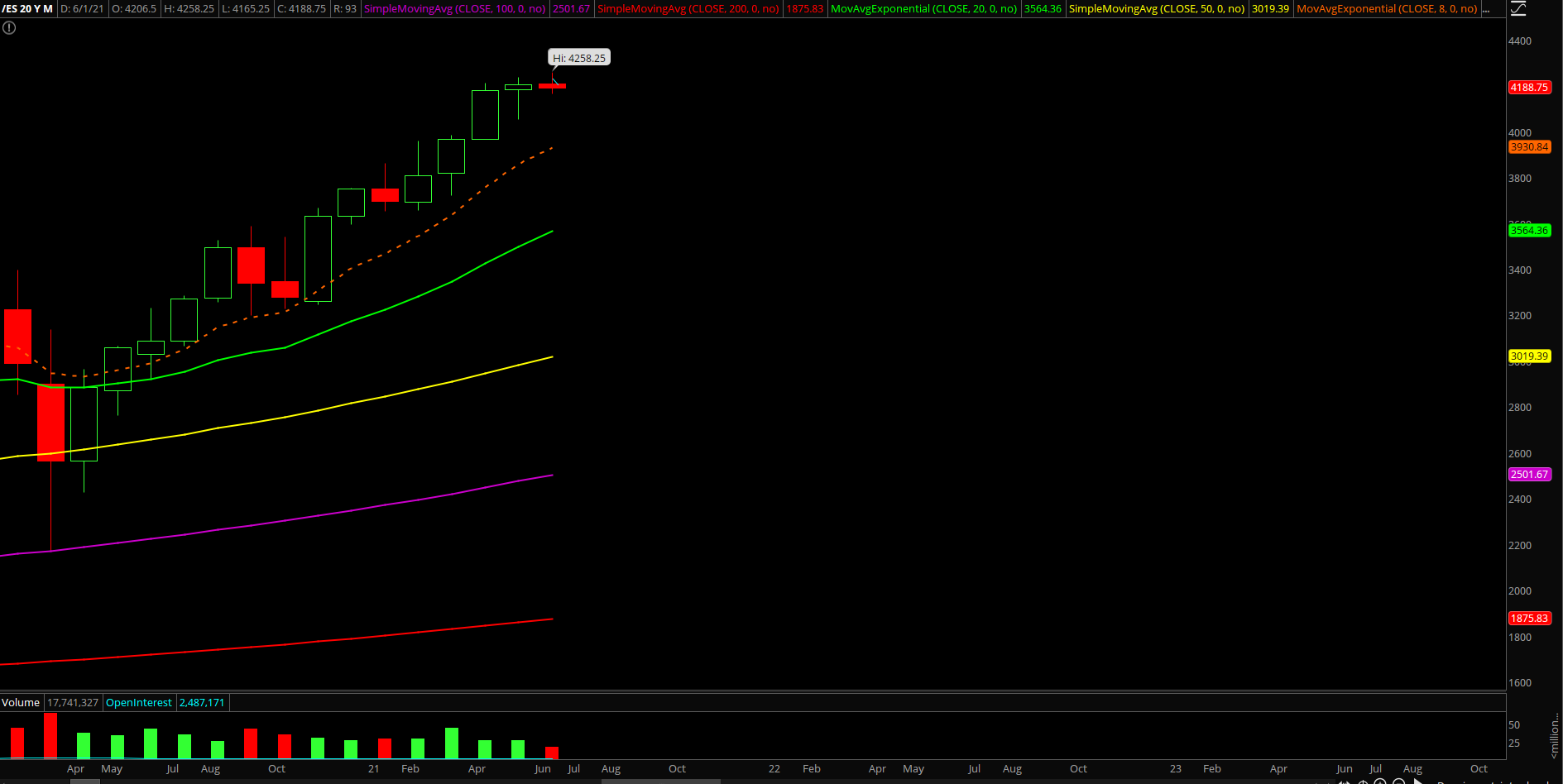
Task: Click the chart info icon top-left
Action: (x=8, y=27)
